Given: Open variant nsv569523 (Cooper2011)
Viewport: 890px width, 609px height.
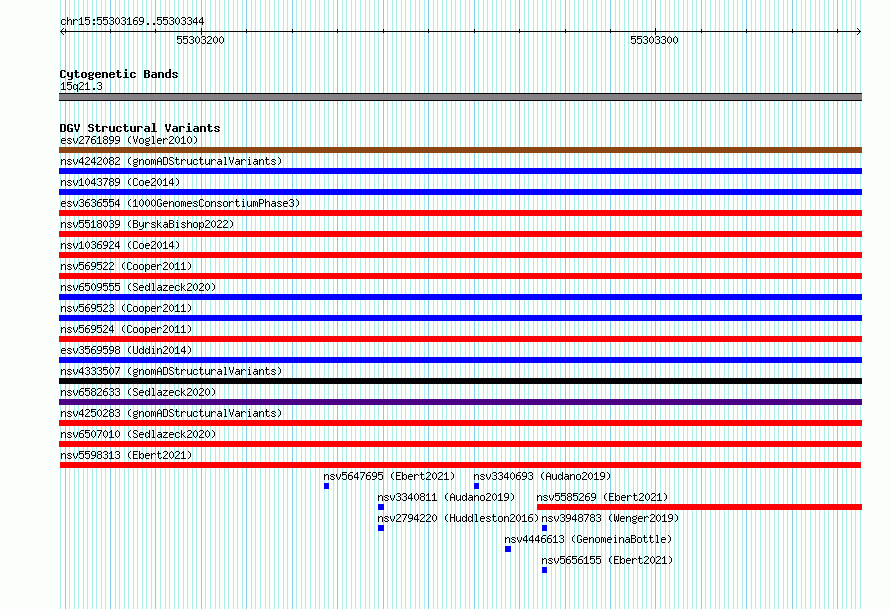Looking at the screenshot, I should click(126, 308).
